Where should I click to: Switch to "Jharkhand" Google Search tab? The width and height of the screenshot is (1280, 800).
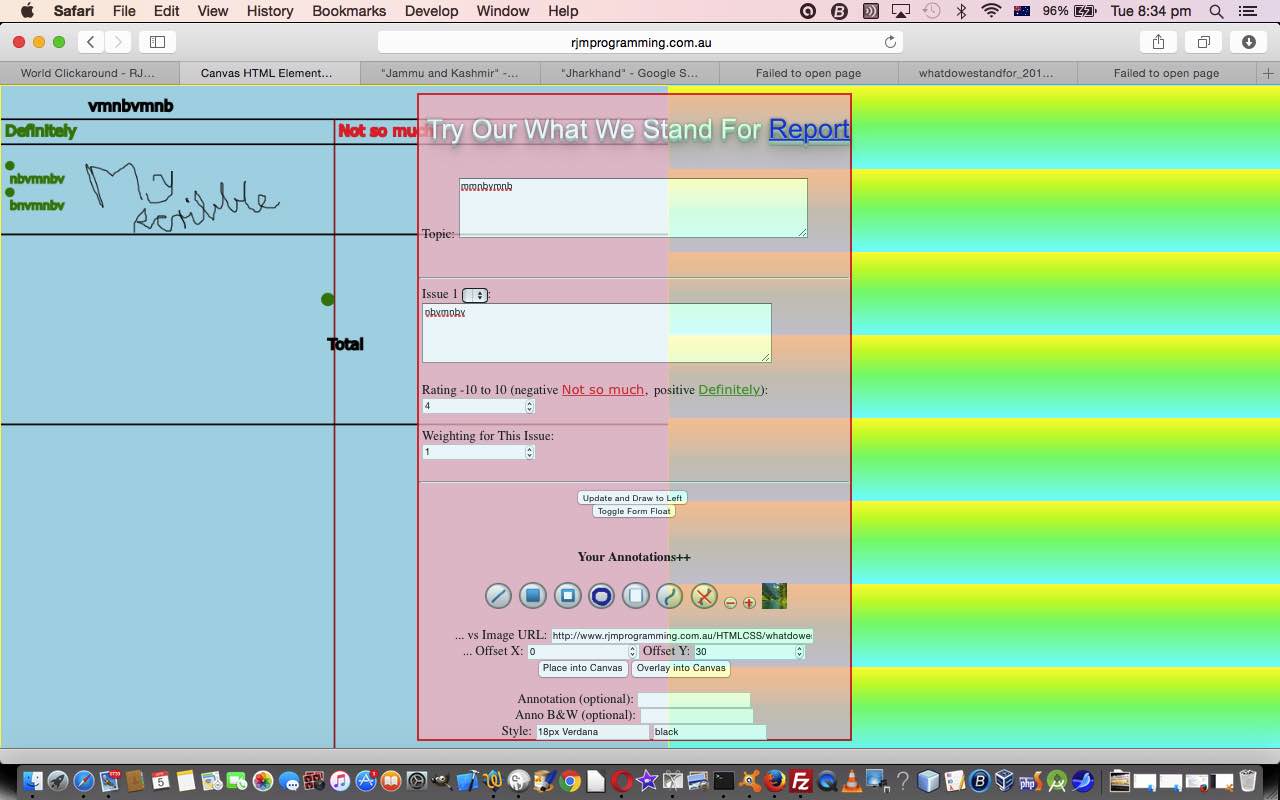[x=630, y=73]
